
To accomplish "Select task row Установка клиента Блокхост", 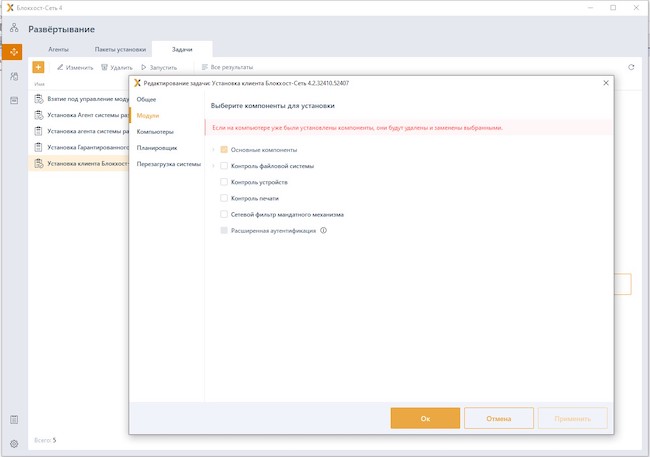I will (79, 163).
